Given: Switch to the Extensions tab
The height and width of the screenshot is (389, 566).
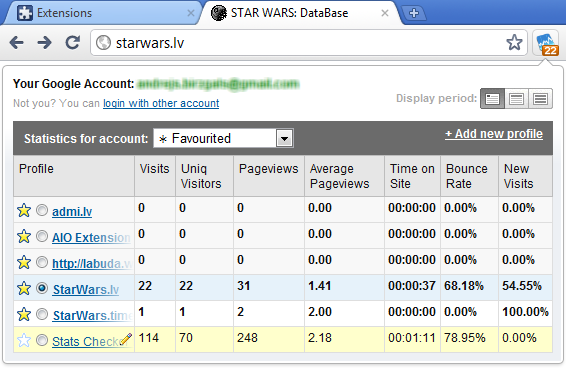Looking at the screenshot, I should click(x=103, y=13).
